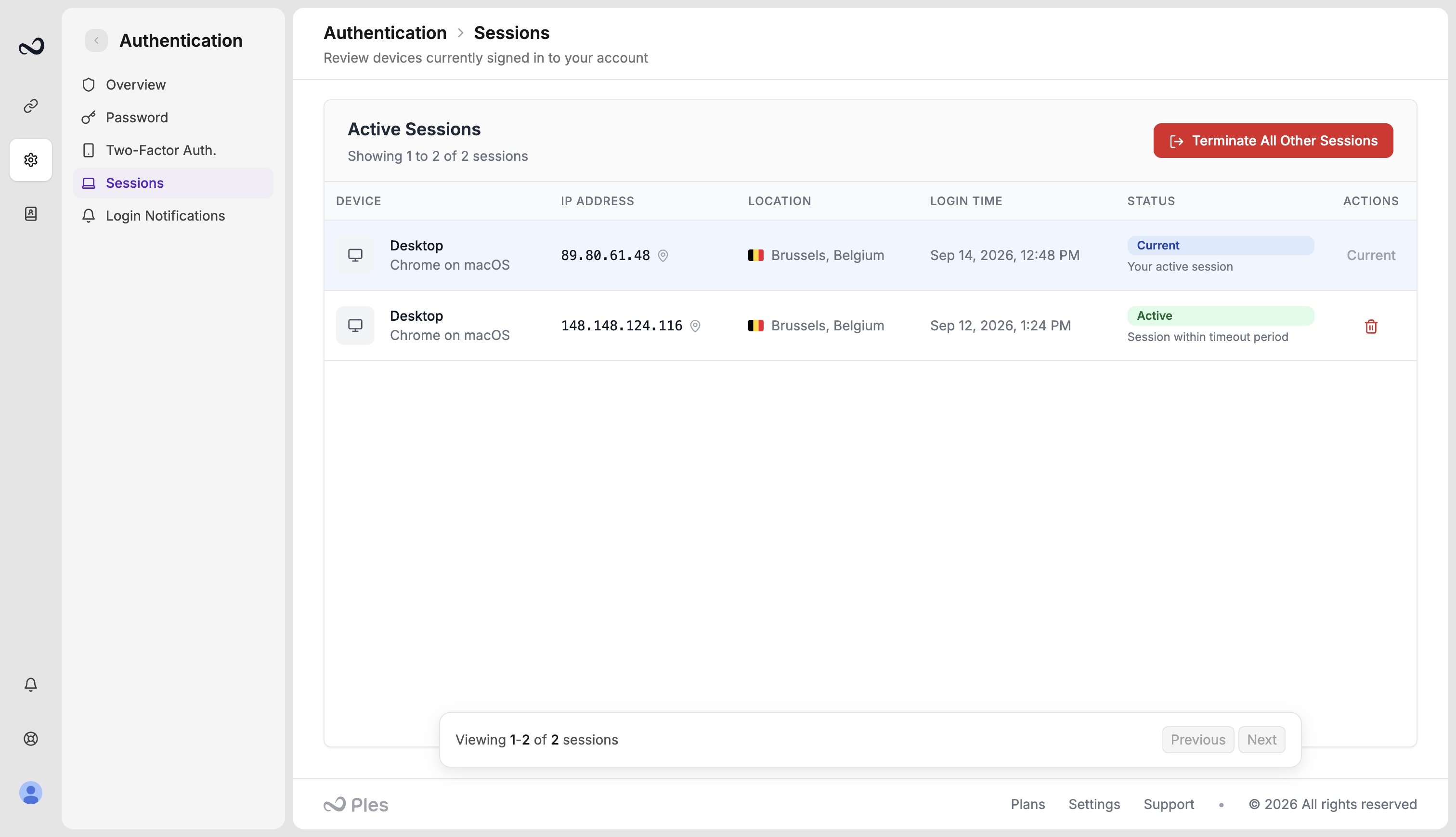The image size is (1456, 837).
Task: Open the support lifebuoy icon in the rail
Action: click(x=31, y=738)
